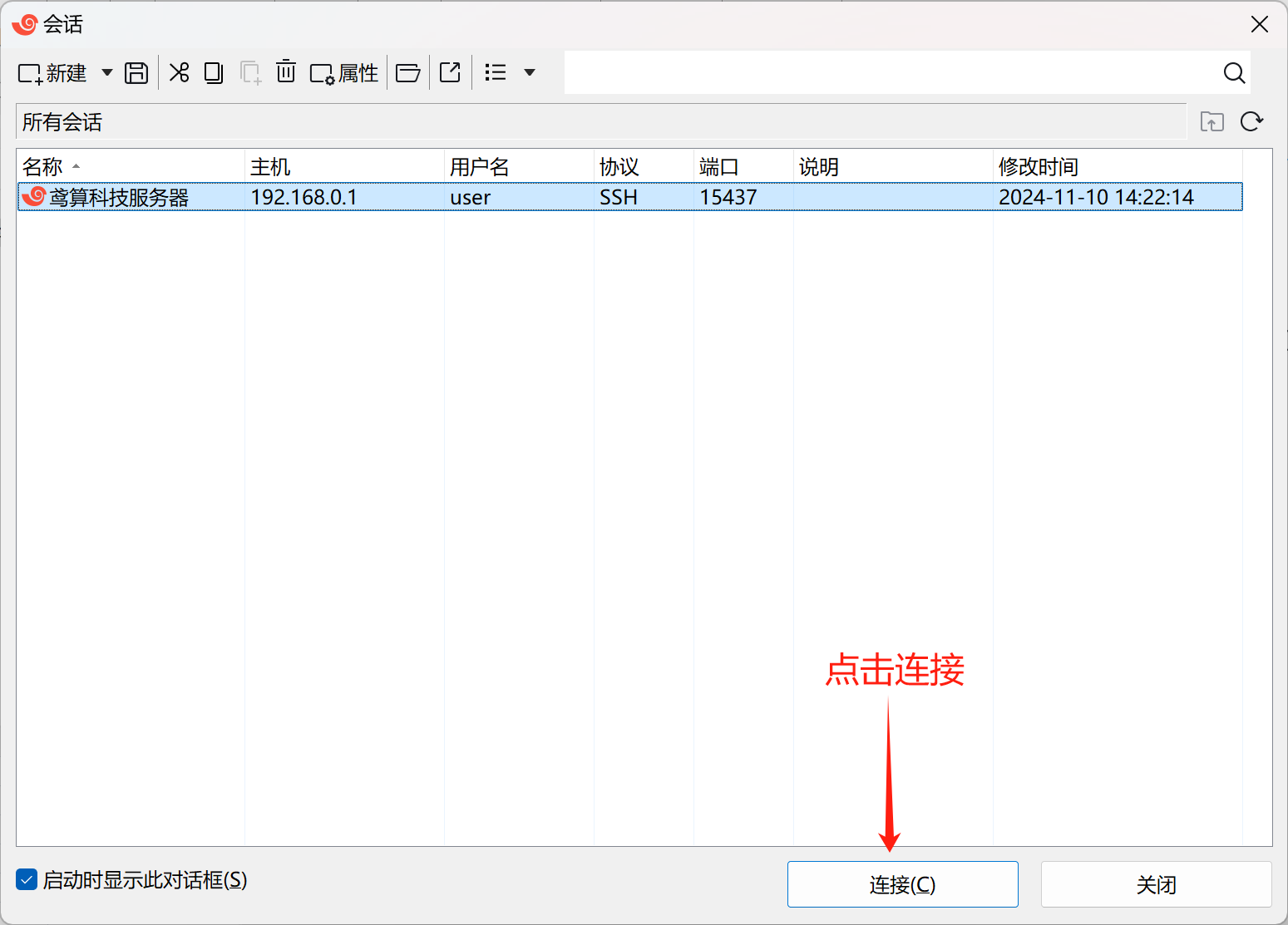Refresh the session list
This screenshot has width=1288, height=925.
1251,122
